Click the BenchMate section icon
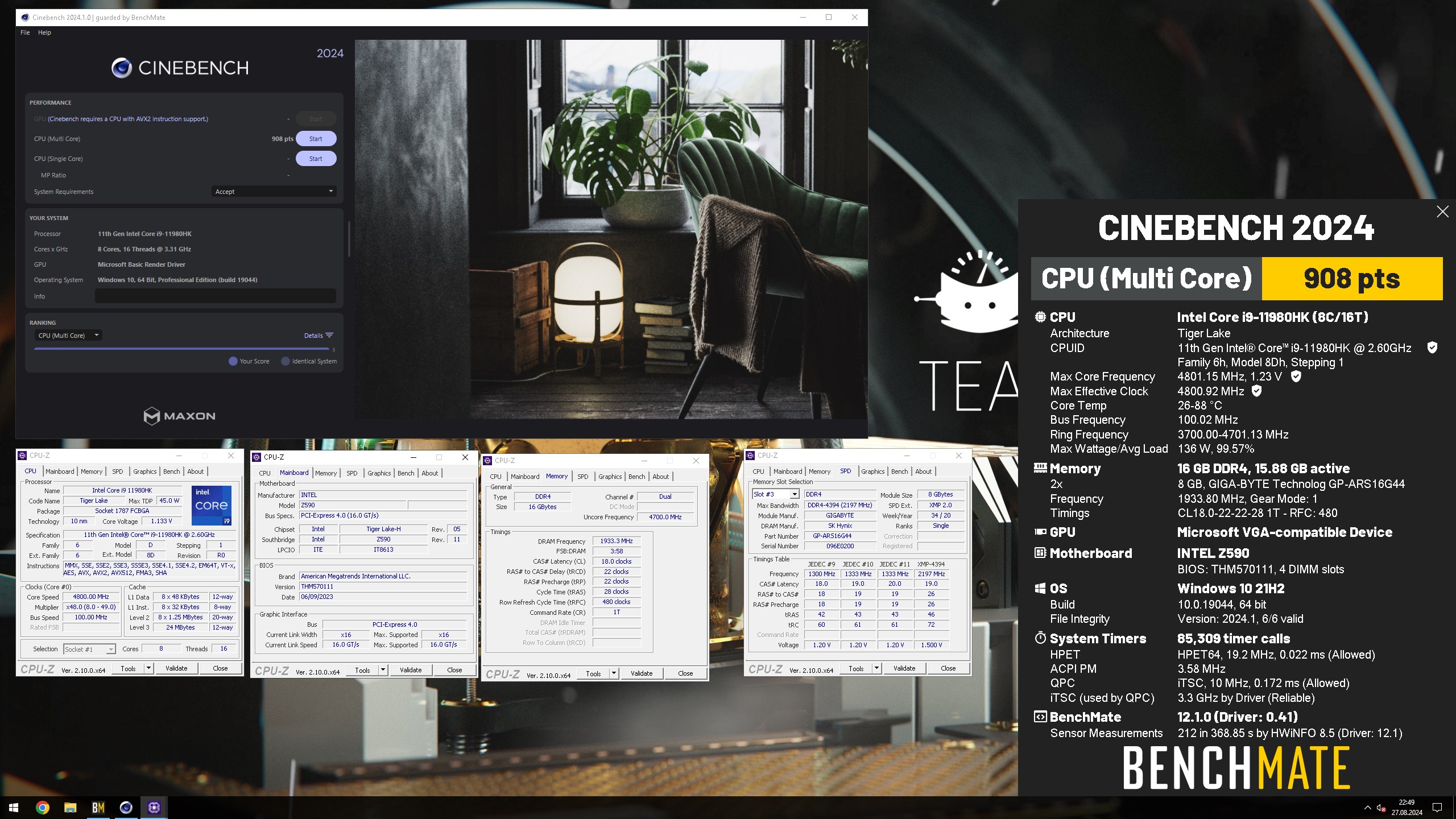The image size is (1456, 819). tap(1040, 717)
